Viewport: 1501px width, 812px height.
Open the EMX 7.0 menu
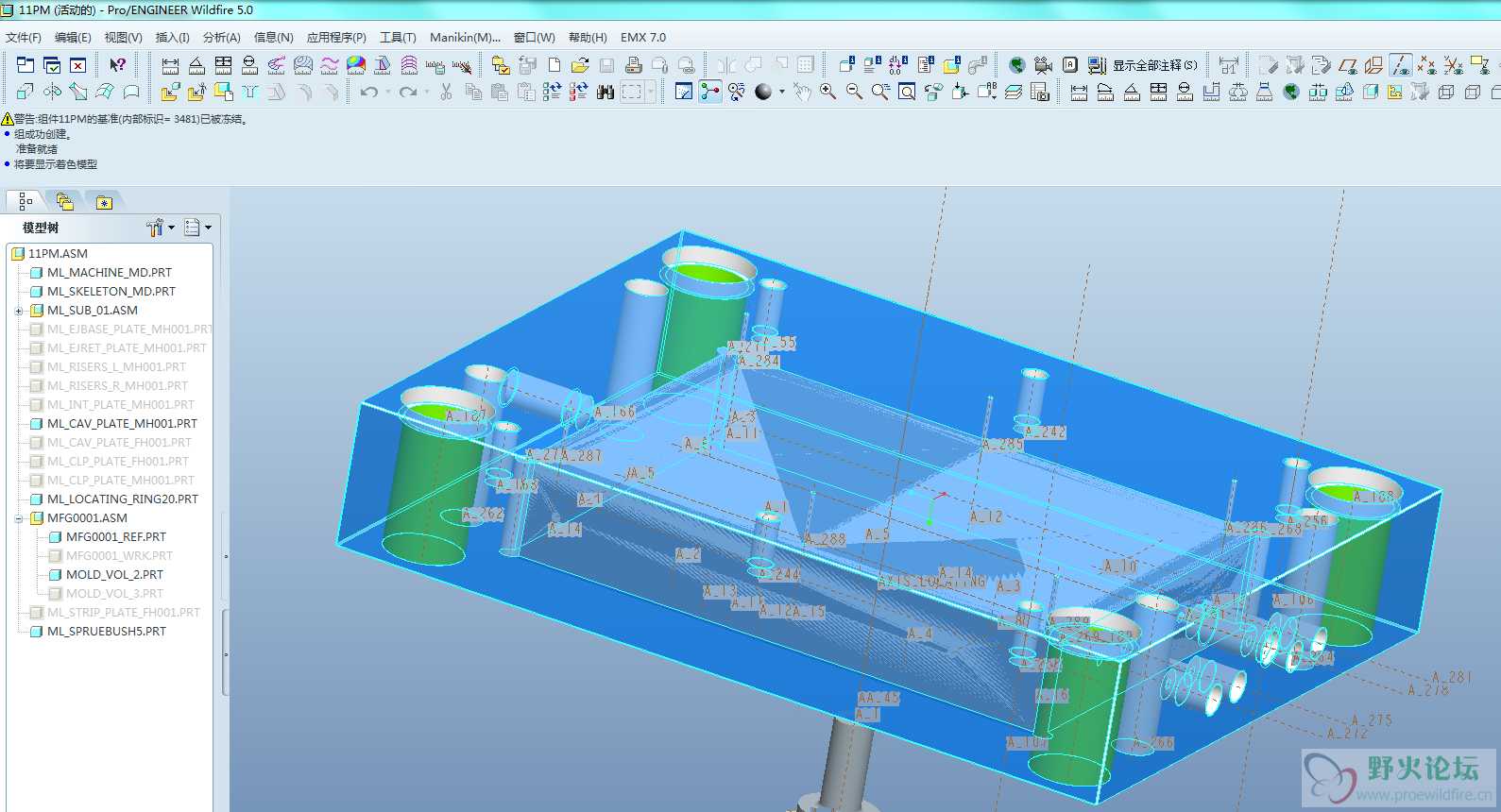[643, 38]
